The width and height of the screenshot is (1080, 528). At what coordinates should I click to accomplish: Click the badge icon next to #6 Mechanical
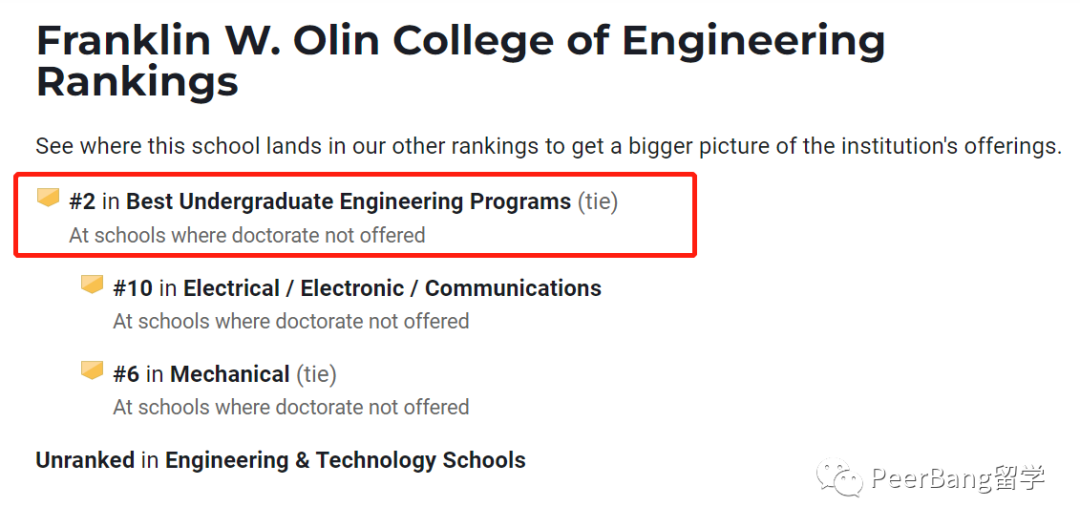92,370
